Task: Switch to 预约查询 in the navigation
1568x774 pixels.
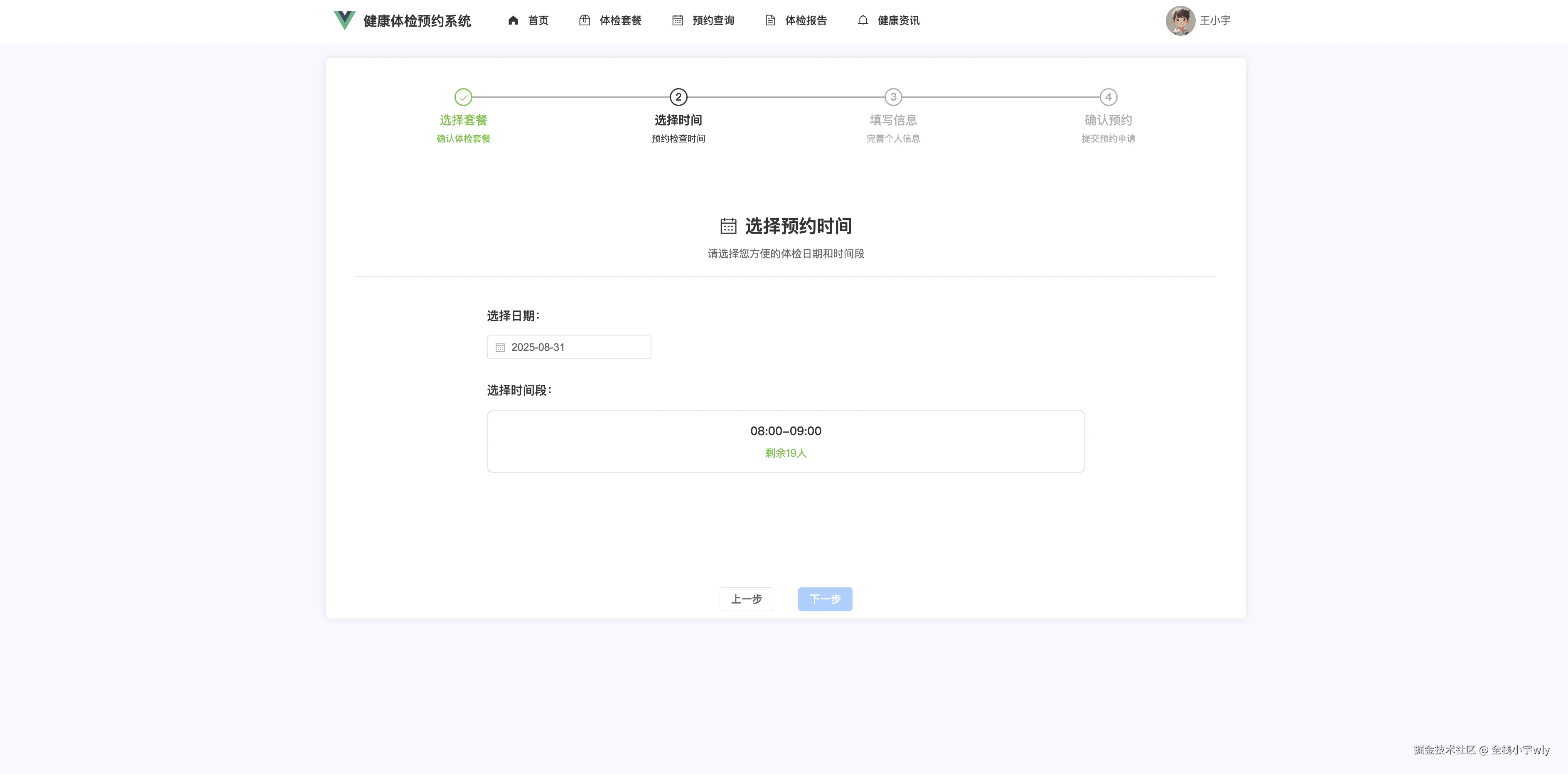Action: point(712,20)
